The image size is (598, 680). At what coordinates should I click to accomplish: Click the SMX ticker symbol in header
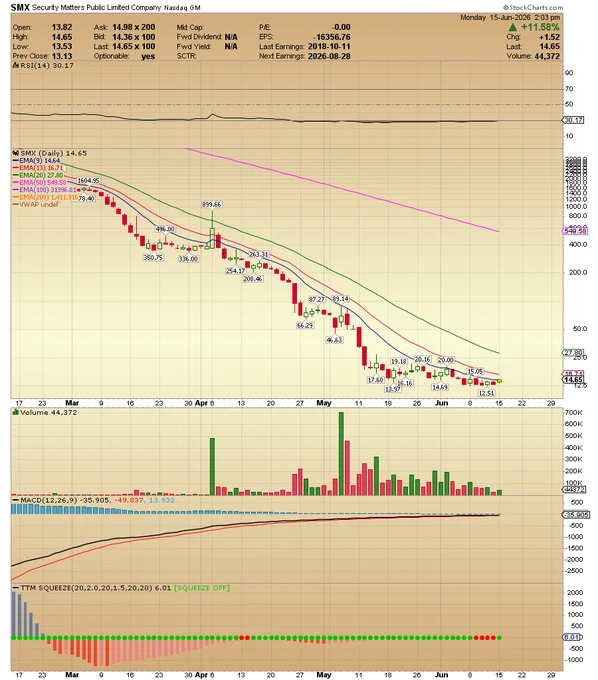click(x=20, y=7)
